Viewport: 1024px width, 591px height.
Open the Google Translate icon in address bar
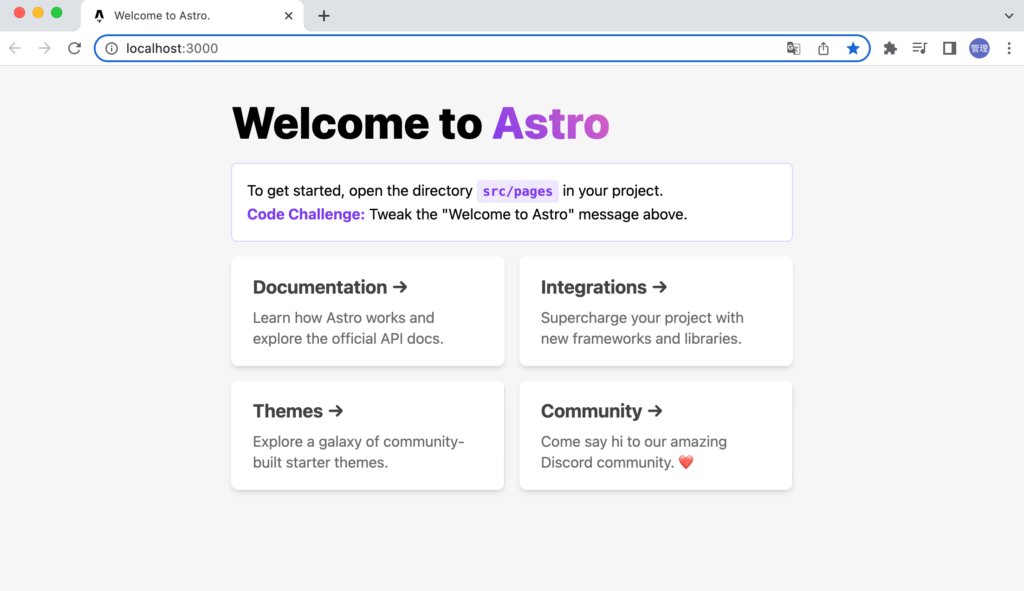(x=793, y=47)
